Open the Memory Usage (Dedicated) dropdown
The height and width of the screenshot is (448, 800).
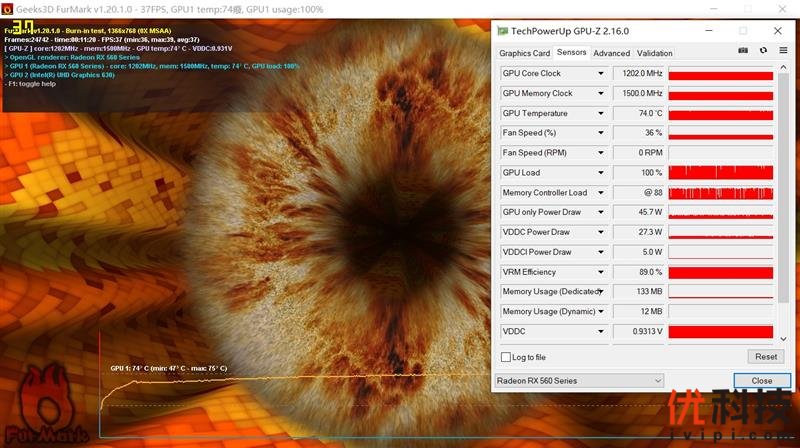601,291
